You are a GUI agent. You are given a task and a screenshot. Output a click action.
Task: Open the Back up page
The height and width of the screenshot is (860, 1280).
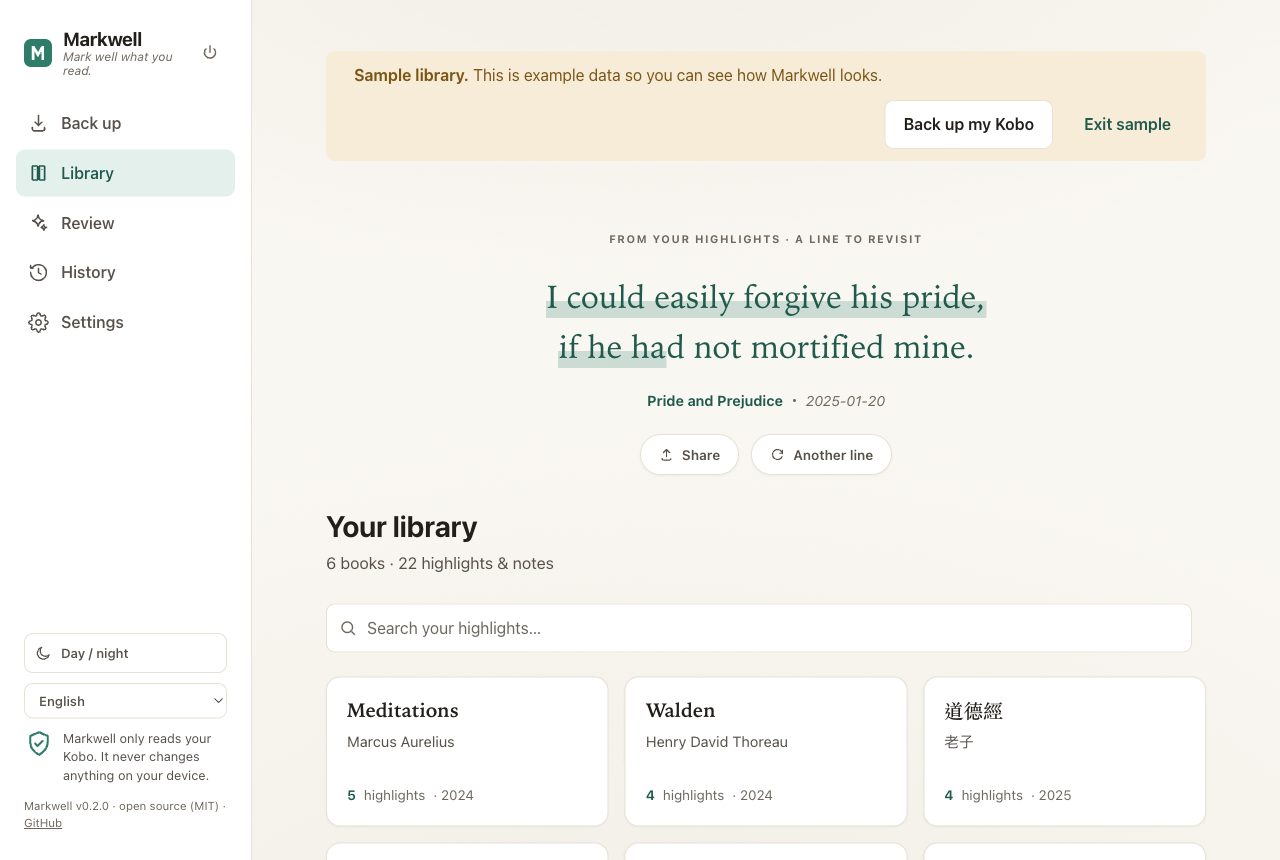[125, 123]
